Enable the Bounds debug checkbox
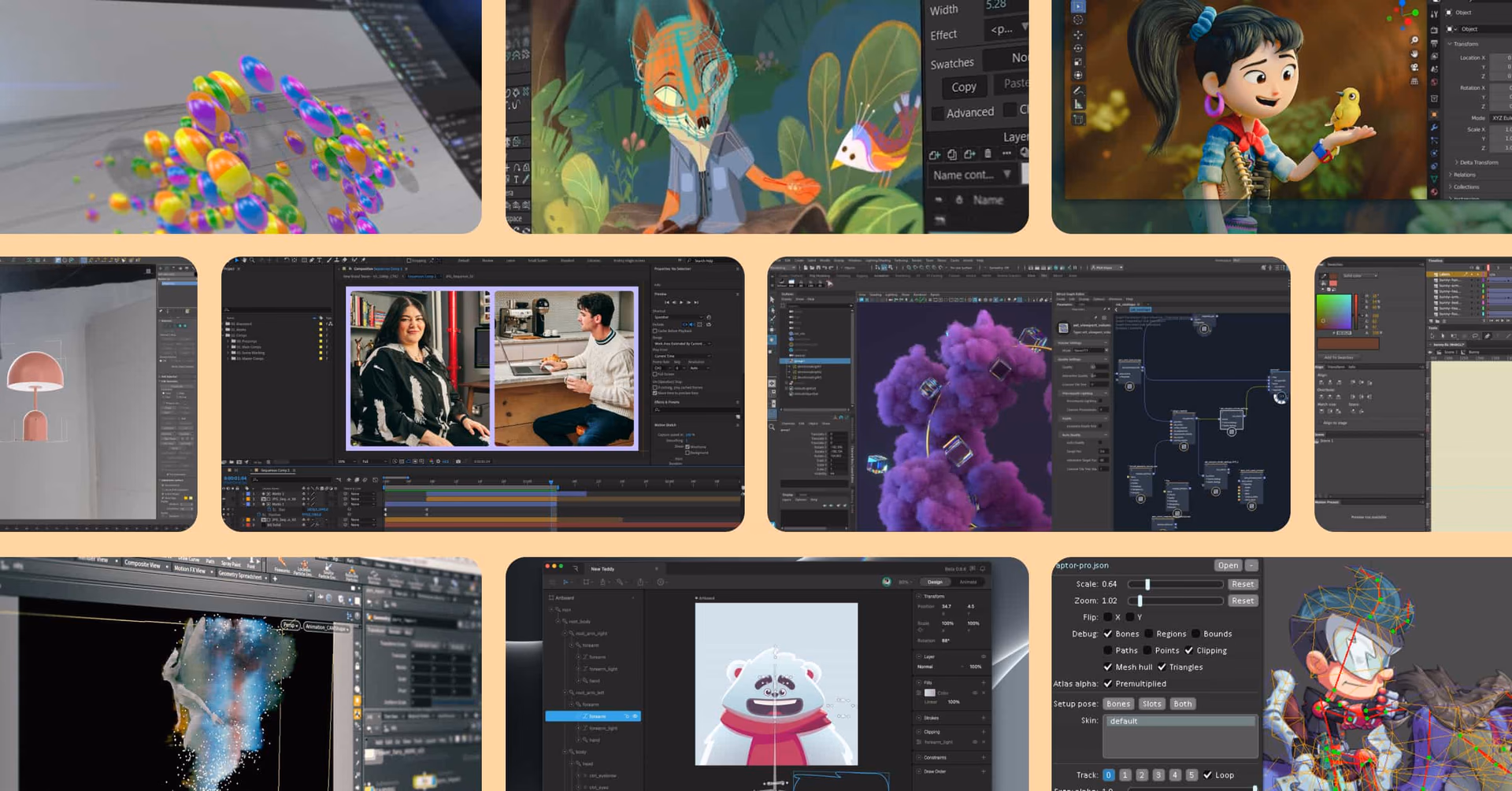1512x791 pixels. [1195, 634]
